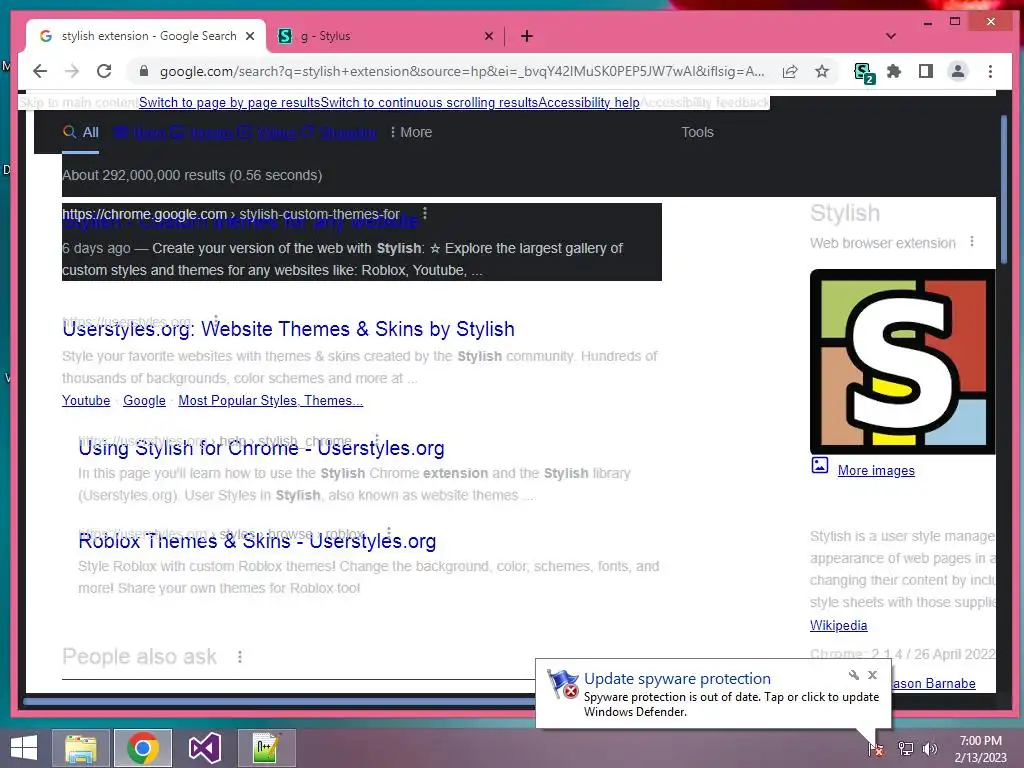Open the 'ason Barnabe' link

(x=933, y=683)
